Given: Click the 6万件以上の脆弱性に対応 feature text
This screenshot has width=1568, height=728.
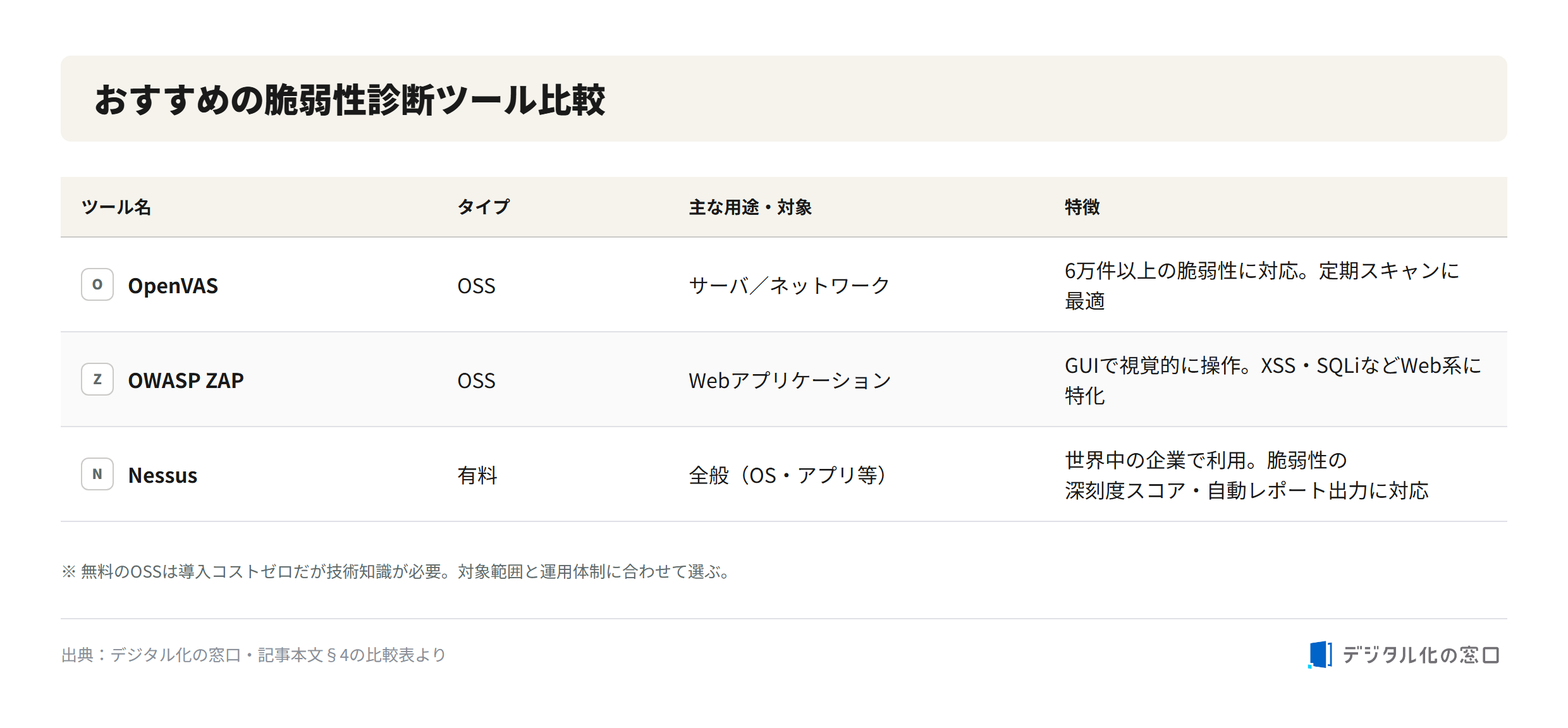Looking at the screenshot, I should [x=1262, y=286].
